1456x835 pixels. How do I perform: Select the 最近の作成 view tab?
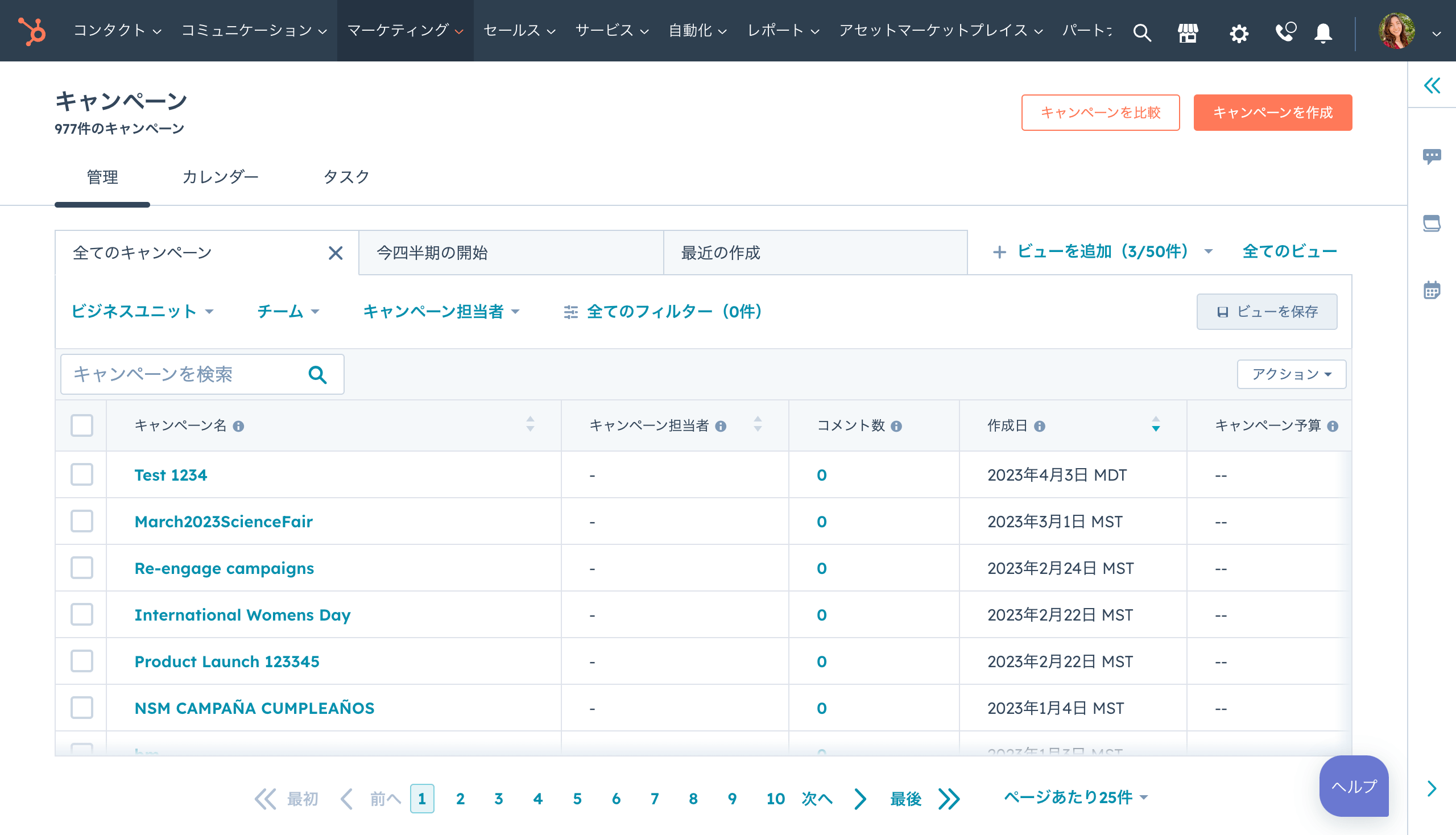point(815,253)
